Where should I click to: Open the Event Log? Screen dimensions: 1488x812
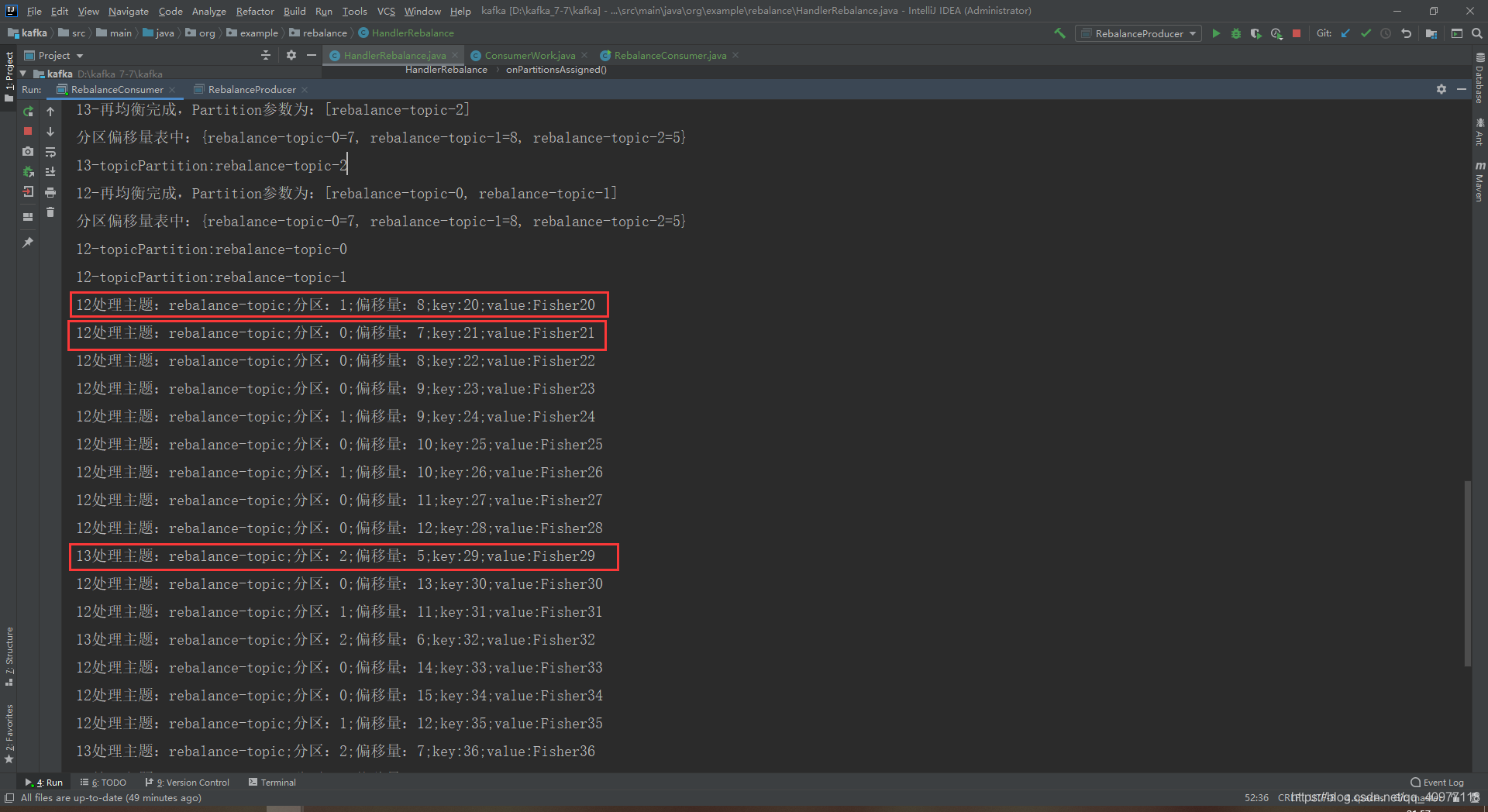pyautogui.click(x=1438, y=783)
